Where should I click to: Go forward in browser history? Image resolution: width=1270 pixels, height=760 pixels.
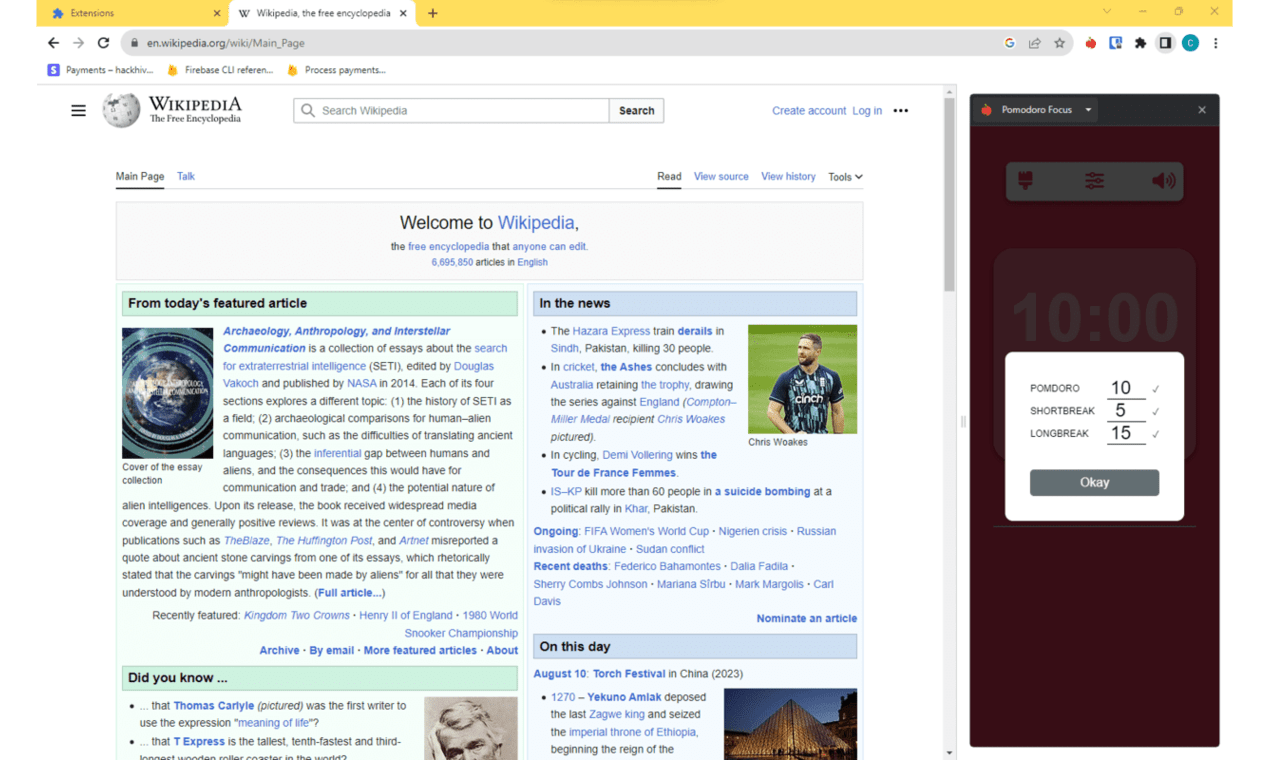tap(78, 43)
